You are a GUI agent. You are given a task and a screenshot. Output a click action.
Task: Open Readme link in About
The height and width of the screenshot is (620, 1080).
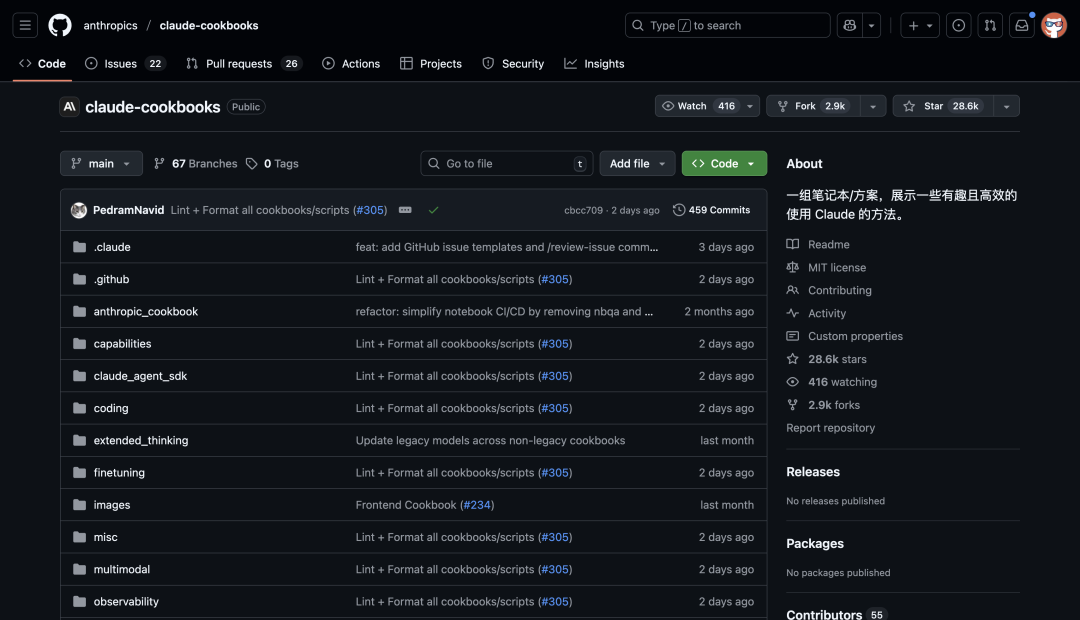(x=818, y=245)
